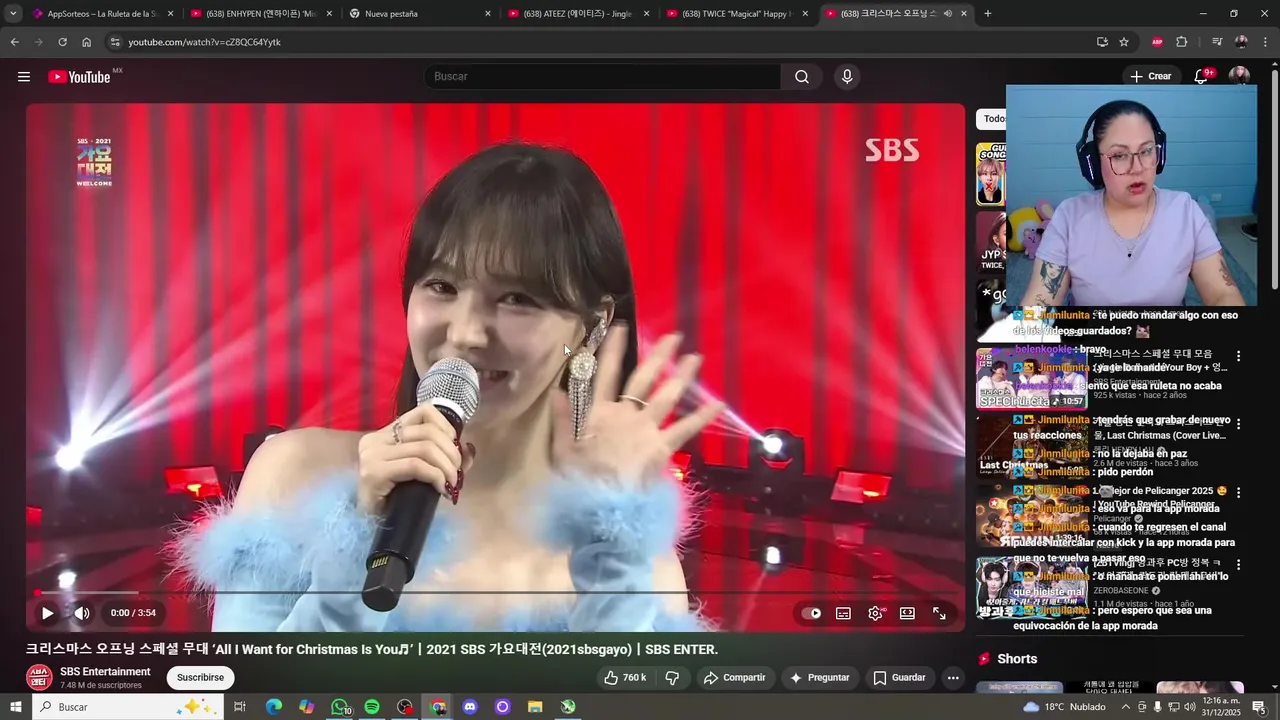
Task: Seek using the video progress bar
Action: coord(496,593)
